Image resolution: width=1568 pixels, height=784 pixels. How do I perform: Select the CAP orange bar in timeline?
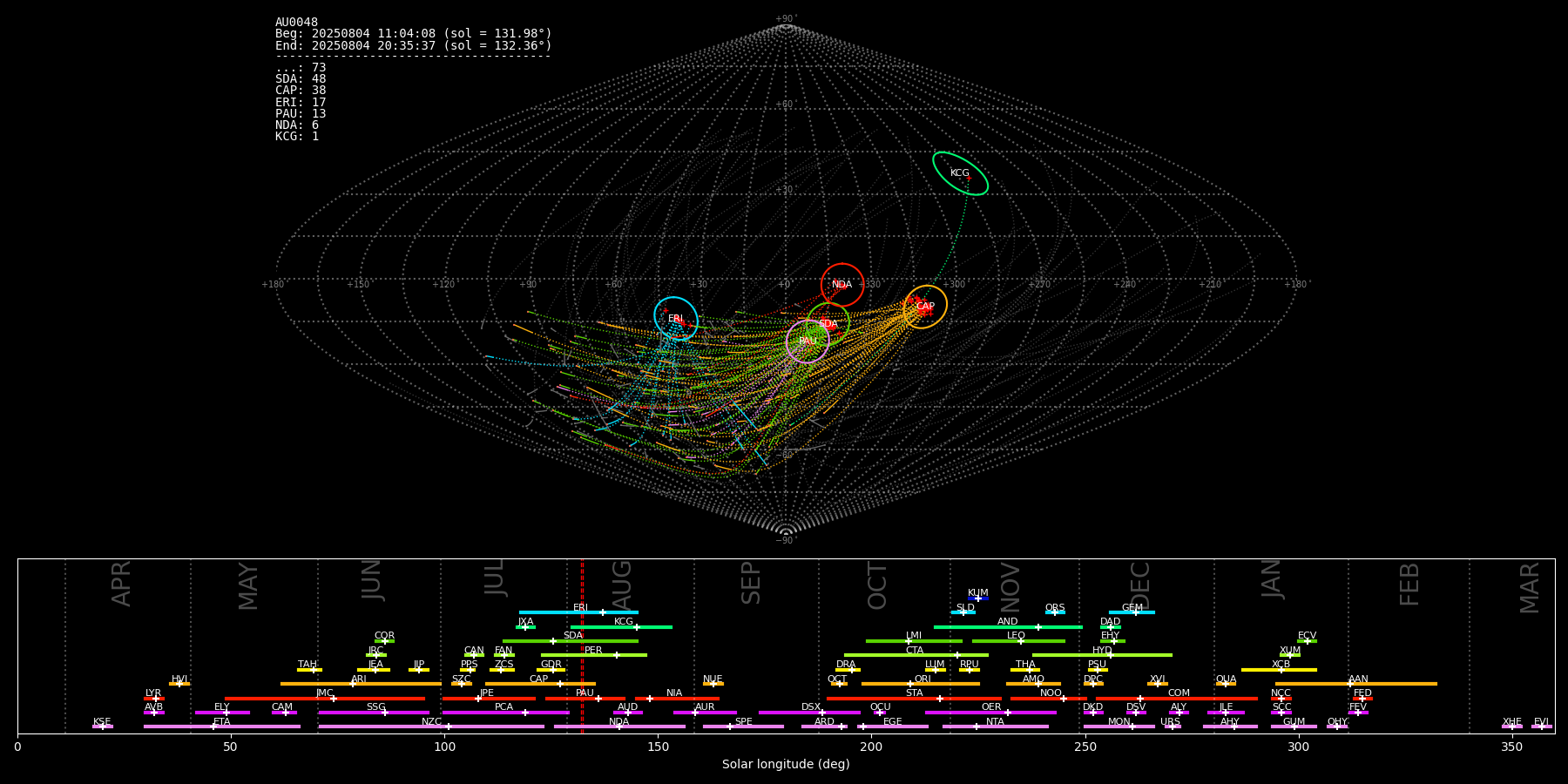(540, 684)
